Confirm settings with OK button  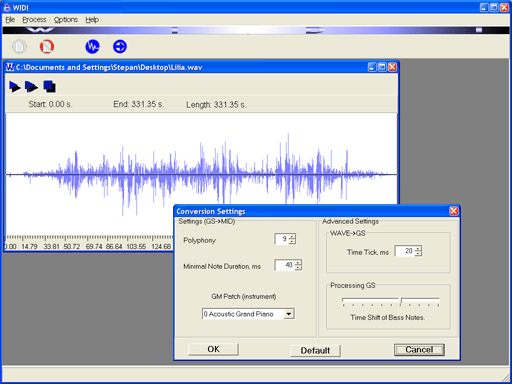[213, 349]
